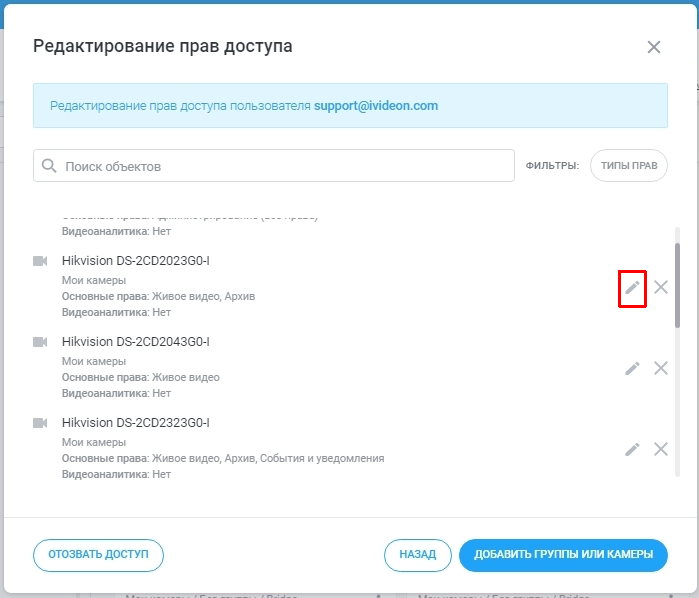Select the Hikvision DS-2CD2023G0-I camera name
This screenshot has height=598, width=699.
pyautogui.click(x=136, y=260)
